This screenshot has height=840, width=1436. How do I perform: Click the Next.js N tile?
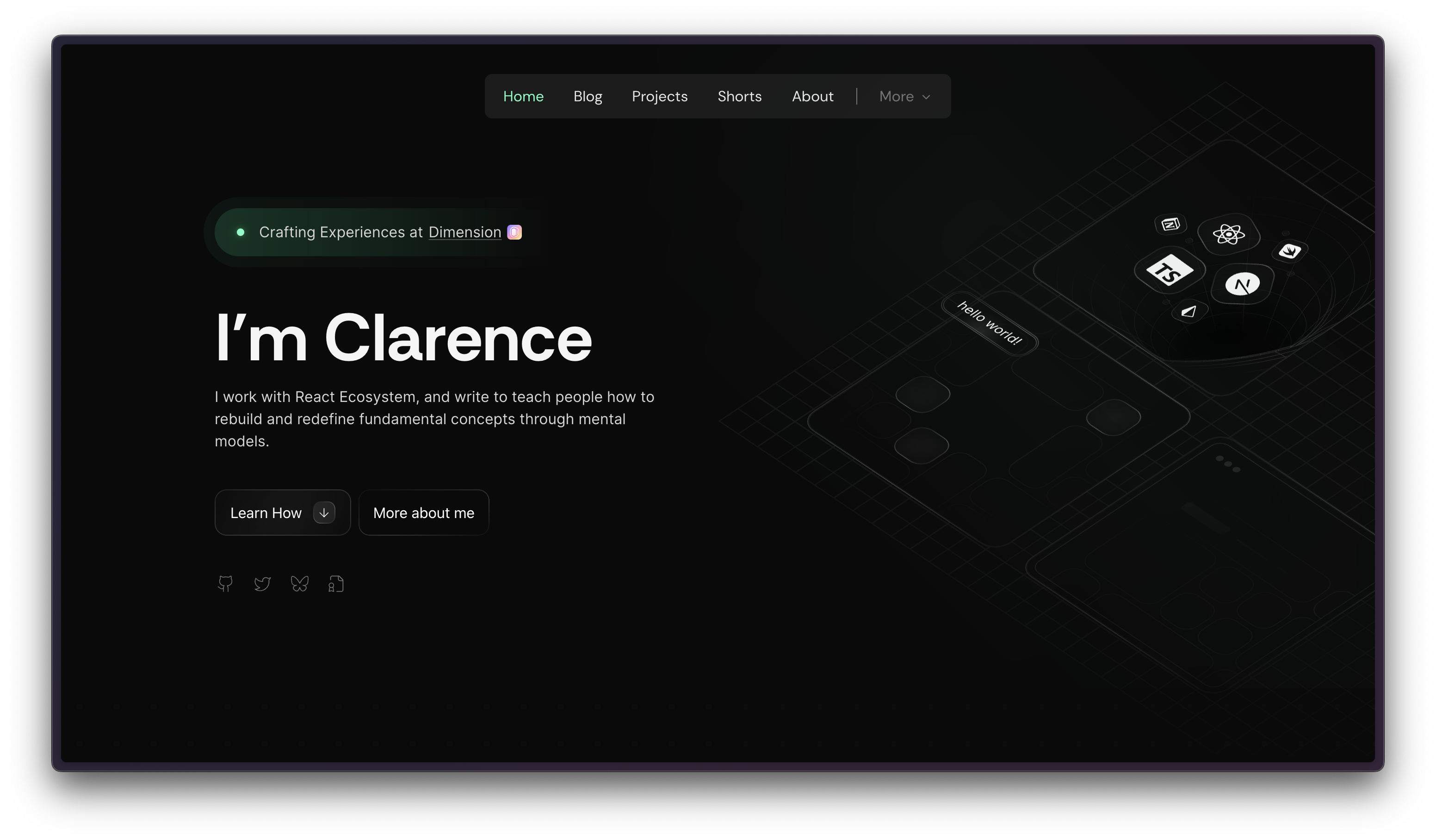1242,284
